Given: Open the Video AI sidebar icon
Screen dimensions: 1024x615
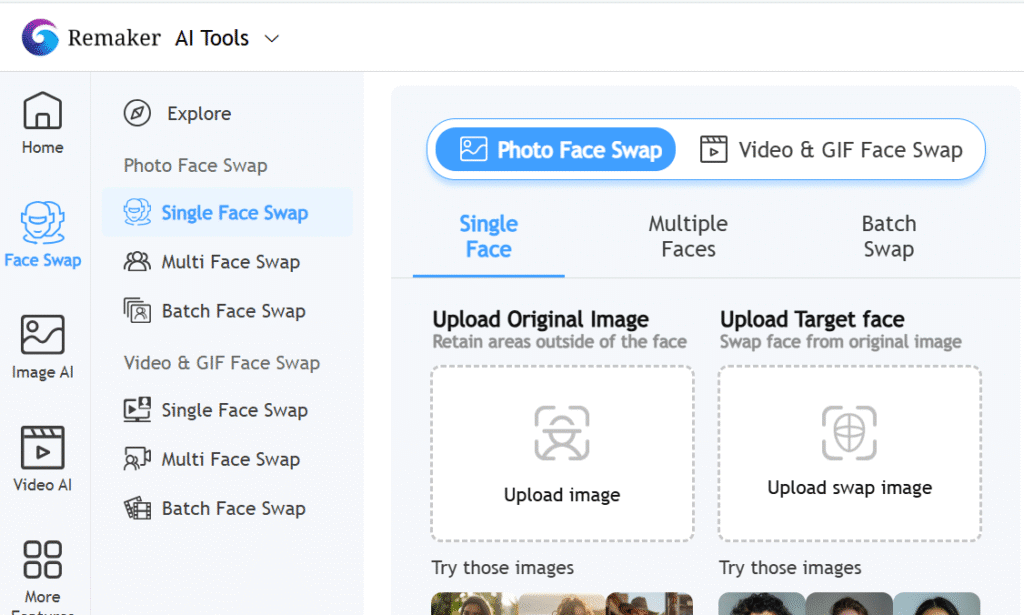Looking at the screenshot, I should click(43, 459).
